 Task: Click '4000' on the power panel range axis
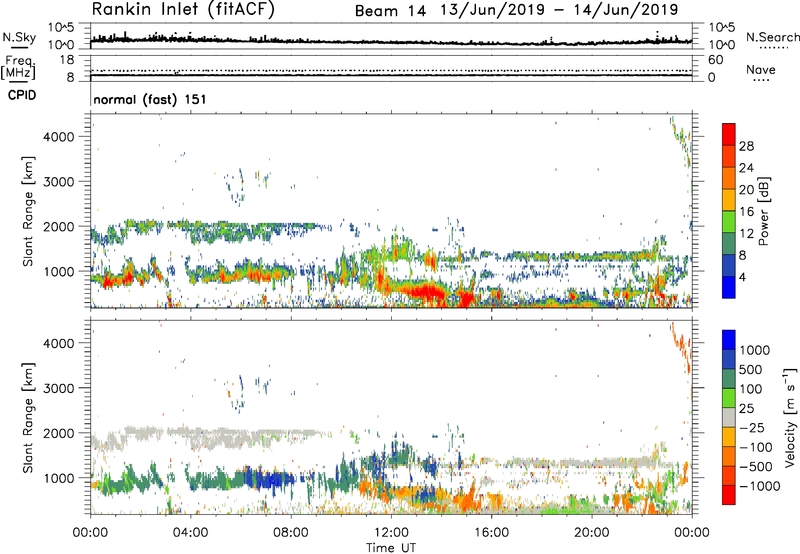[x=59, y=137]
